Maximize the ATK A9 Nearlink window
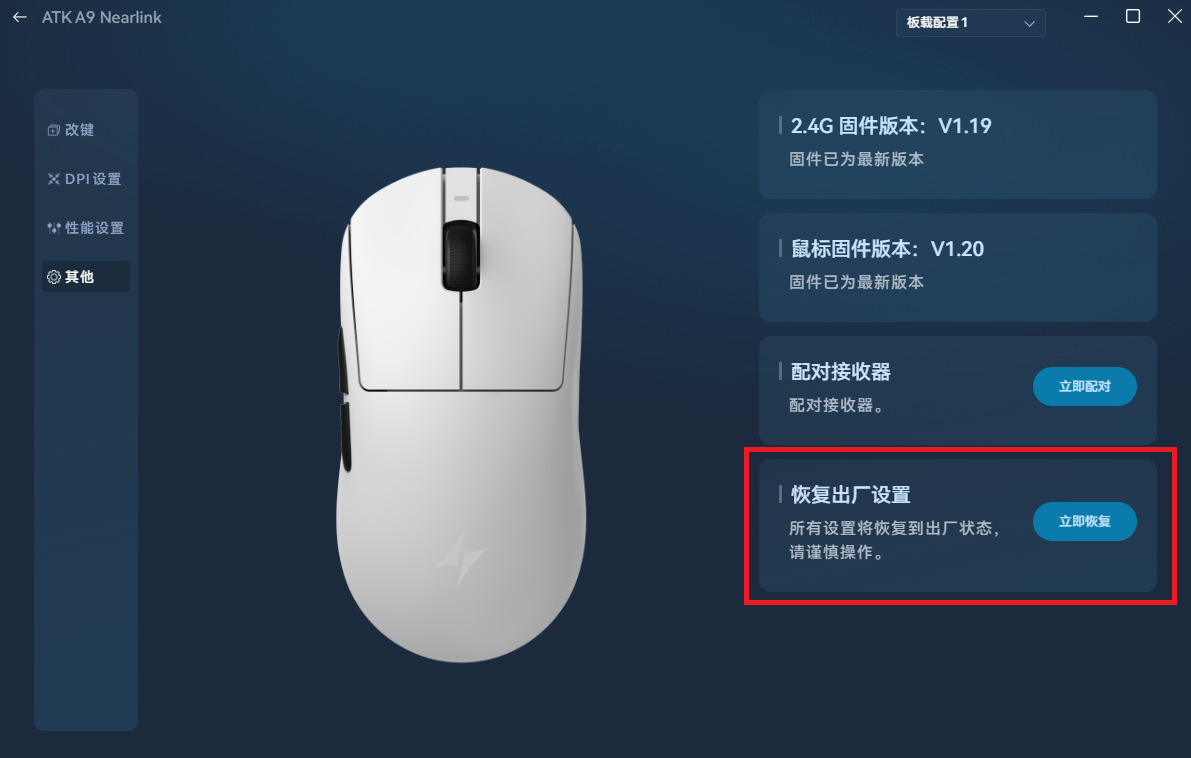The image size is (1191, 758). point(1133,16)
